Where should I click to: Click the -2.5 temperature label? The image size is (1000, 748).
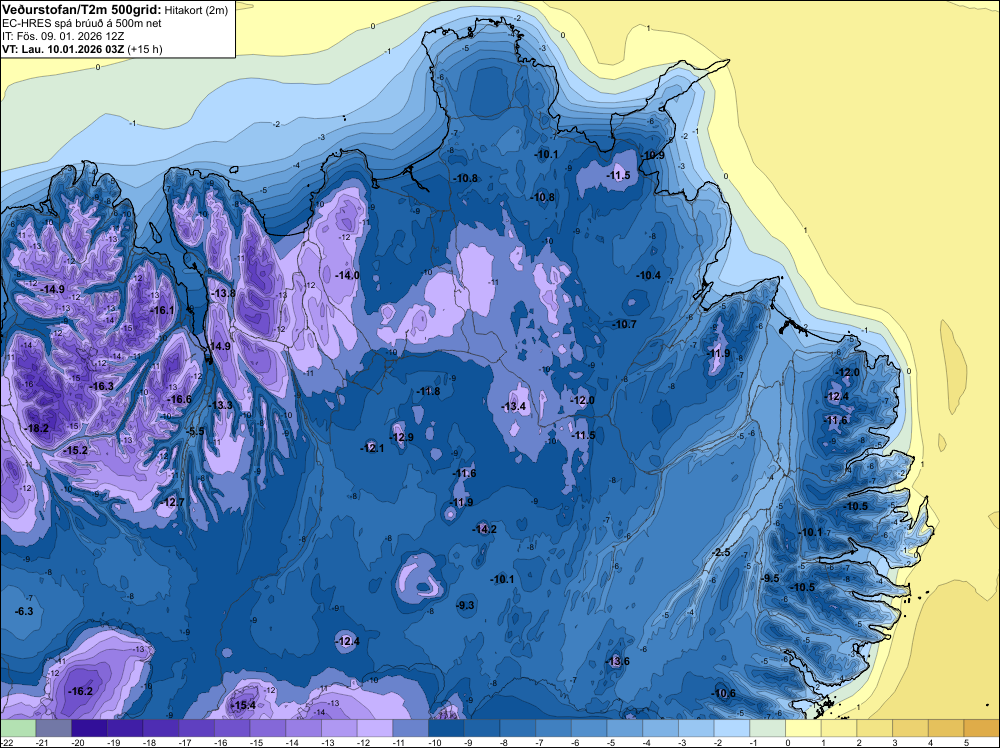721,552
